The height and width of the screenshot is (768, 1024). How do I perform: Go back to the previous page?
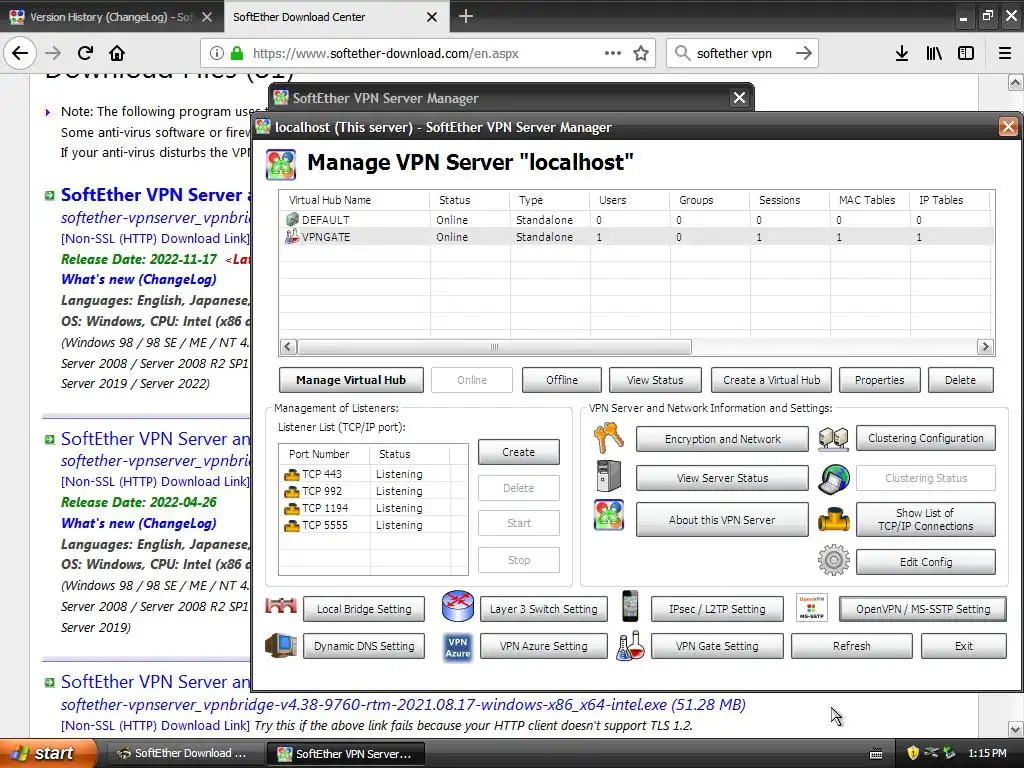click(20, 53)
